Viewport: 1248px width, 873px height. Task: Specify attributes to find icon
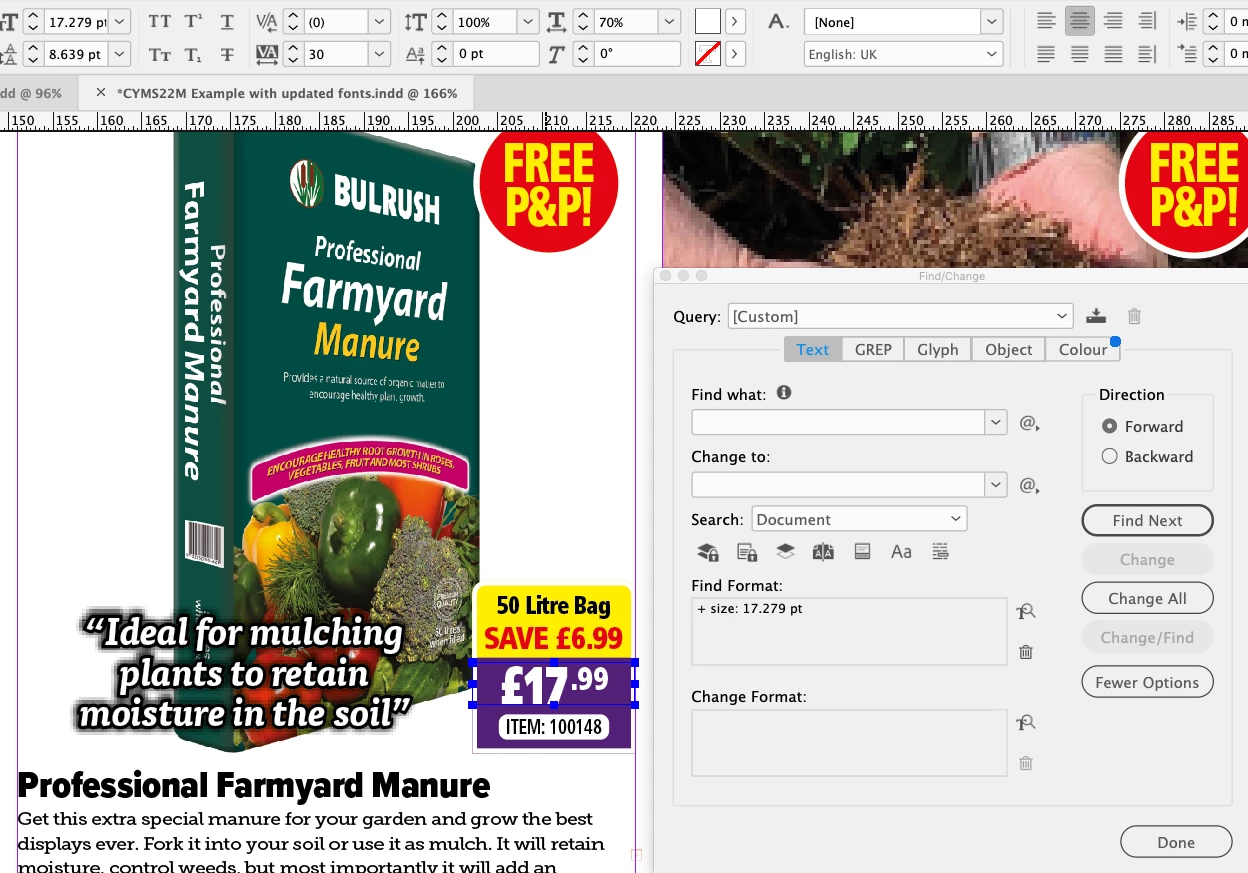[1025, 612]
